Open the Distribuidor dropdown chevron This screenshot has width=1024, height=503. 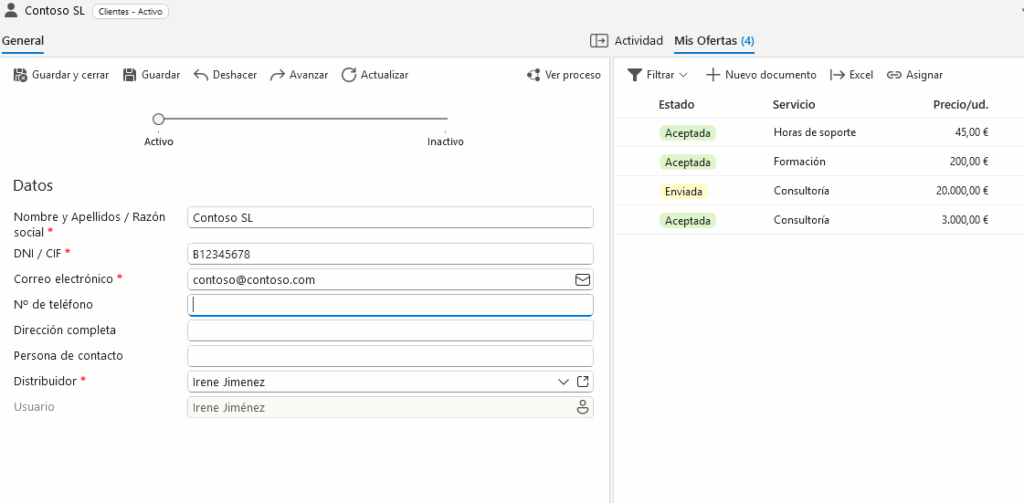pos(562,381)
